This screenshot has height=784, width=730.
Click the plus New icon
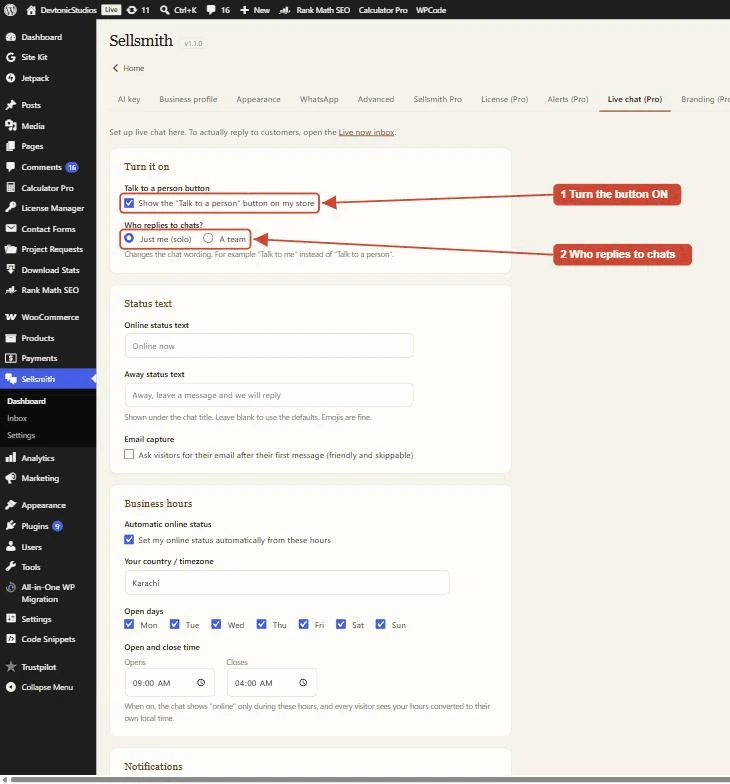click(x=244, y=10)
